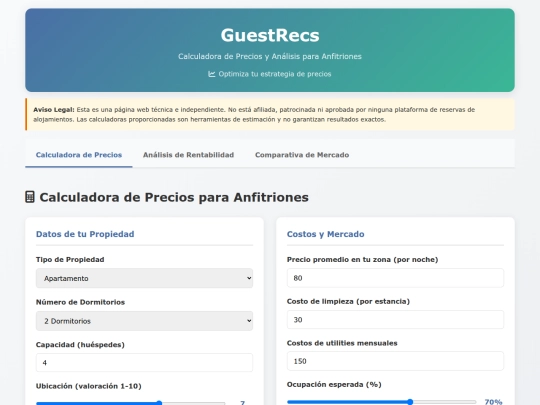Click the Precio promedio en tu zona field

[395, 278]
